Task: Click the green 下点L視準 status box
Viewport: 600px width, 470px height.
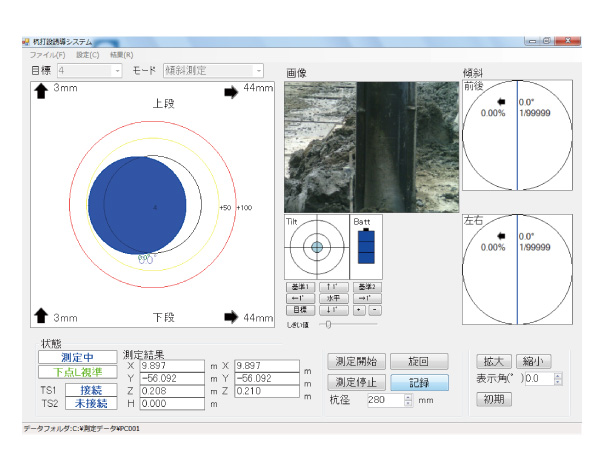Action: pyautogui.click(x=78, y=372)
